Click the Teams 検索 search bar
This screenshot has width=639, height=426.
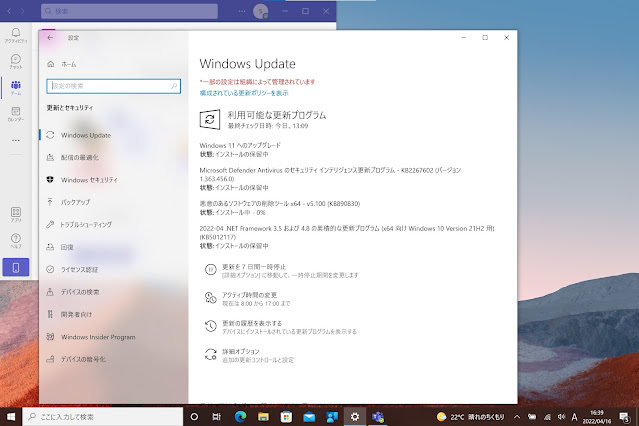129,11
